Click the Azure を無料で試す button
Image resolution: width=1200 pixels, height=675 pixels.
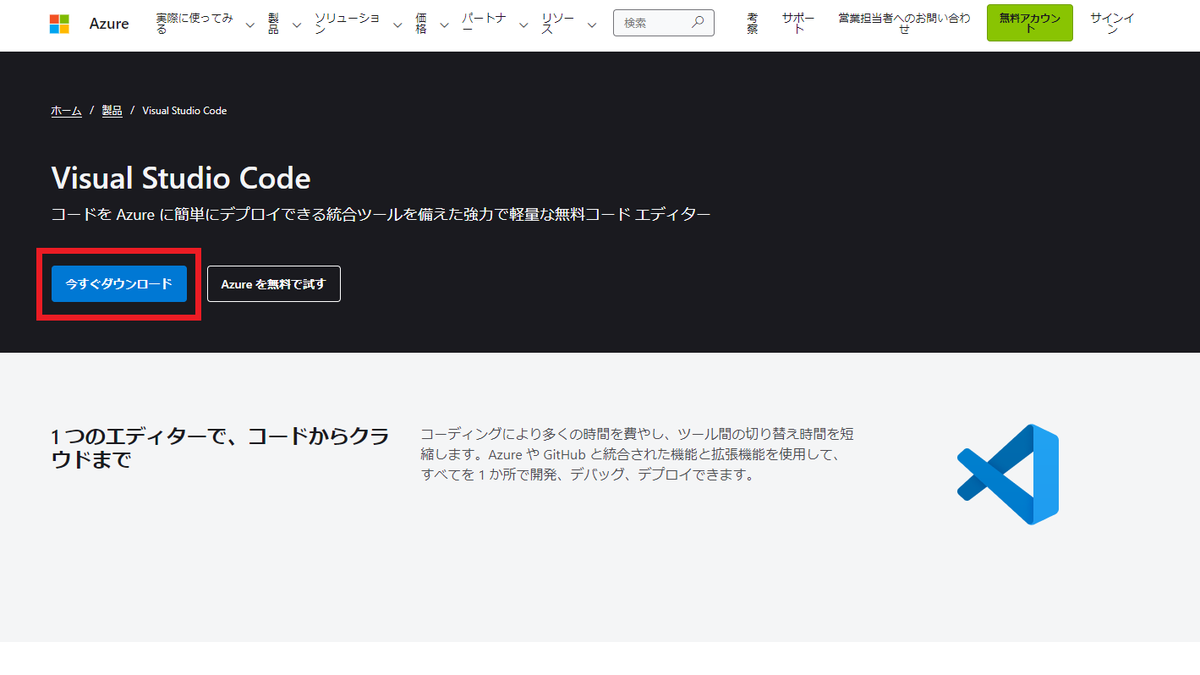click(x=273, y=283)
